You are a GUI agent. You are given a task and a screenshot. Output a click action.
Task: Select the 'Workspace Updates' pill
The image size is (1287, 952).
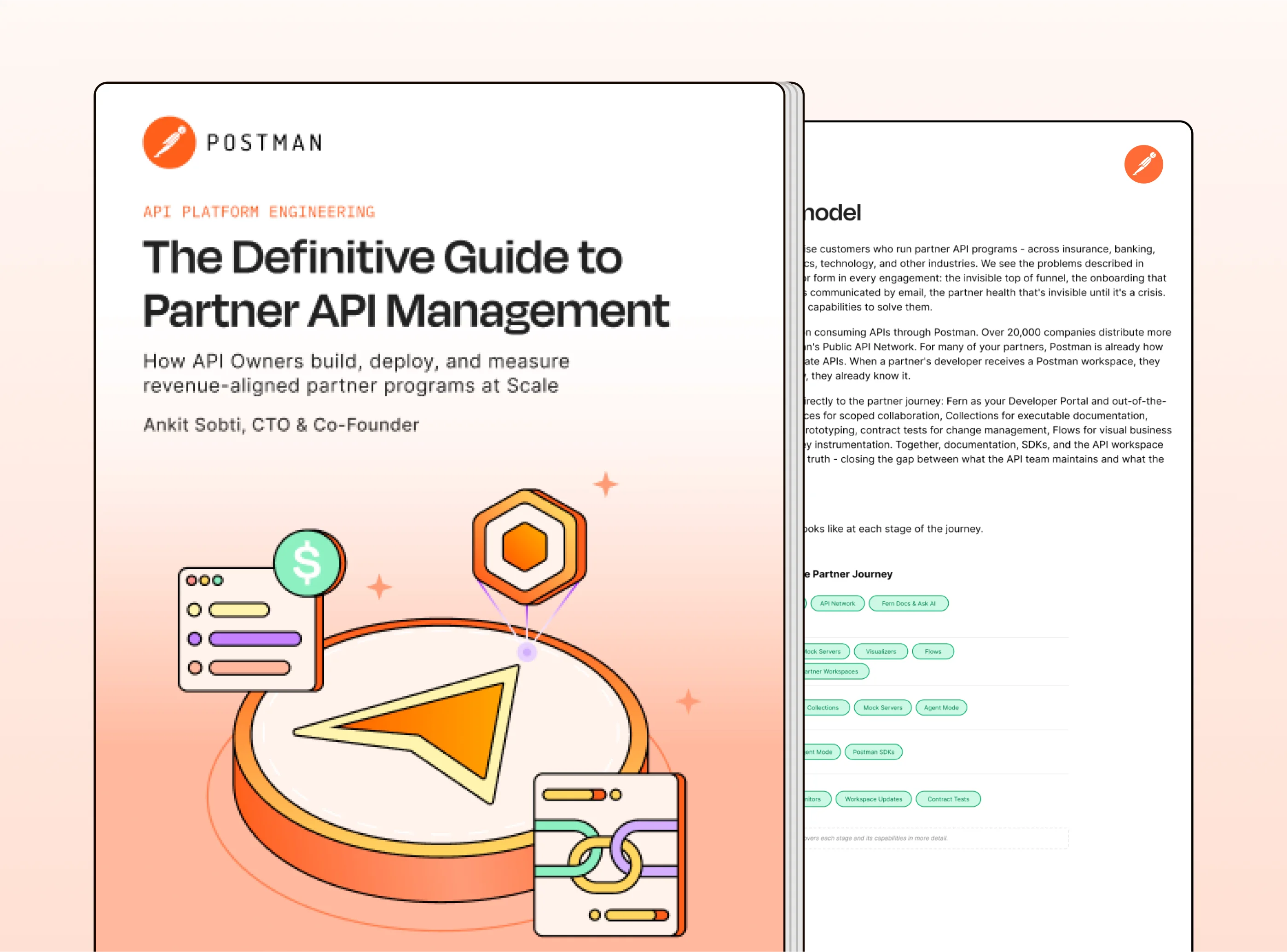(873, 799)
